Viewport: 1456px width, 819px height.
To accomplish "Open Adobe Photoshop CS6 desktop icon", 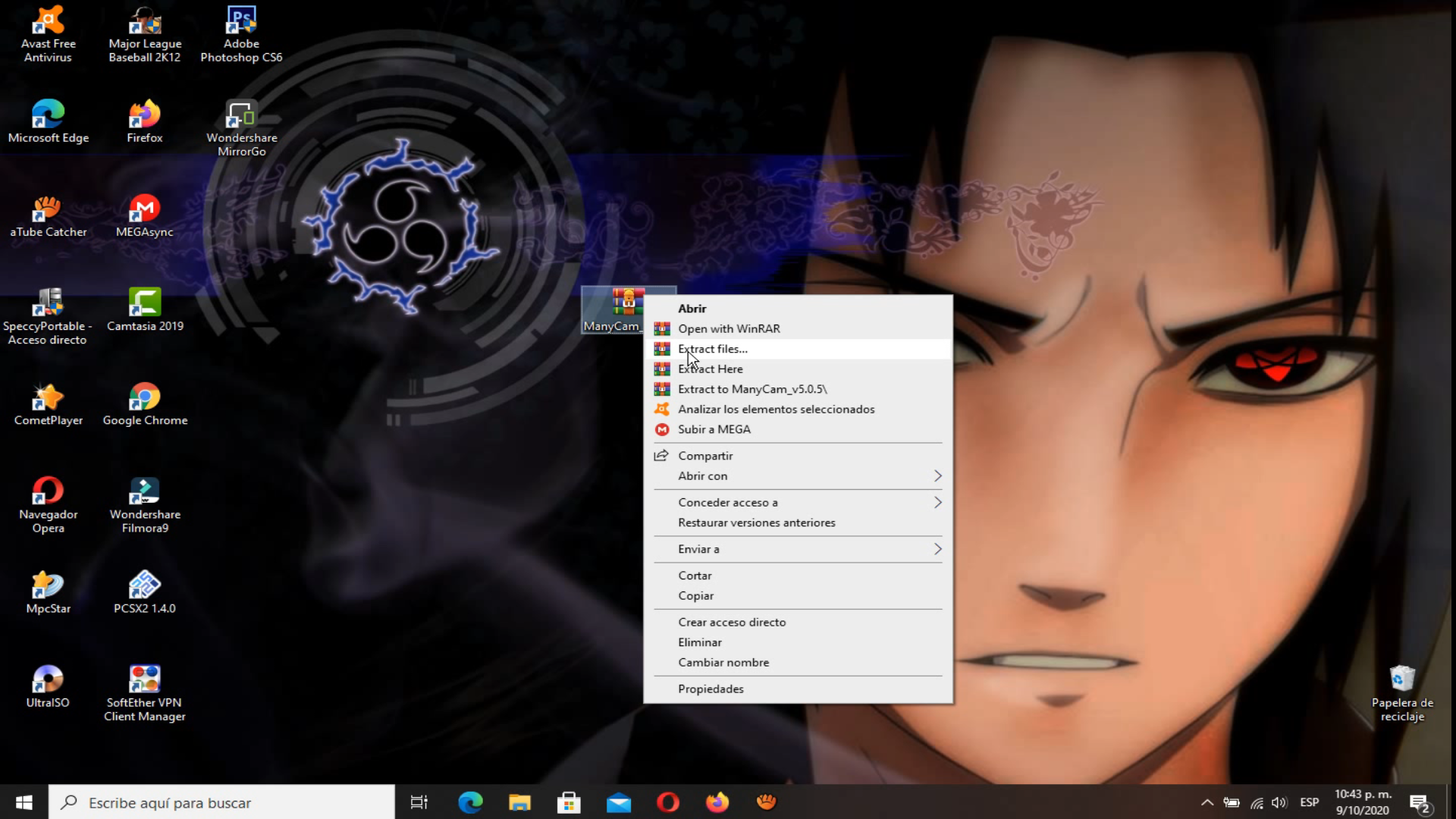I will click(241, 23).
